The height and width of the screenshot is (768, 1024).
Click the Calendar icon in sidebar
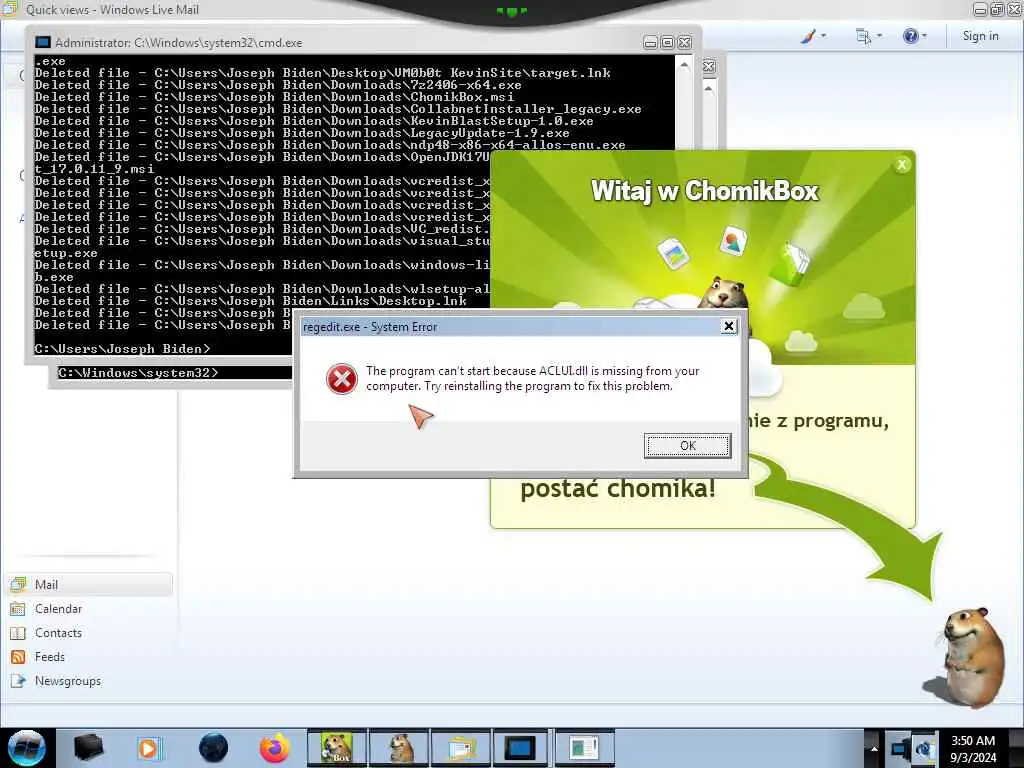coord(18,609)
